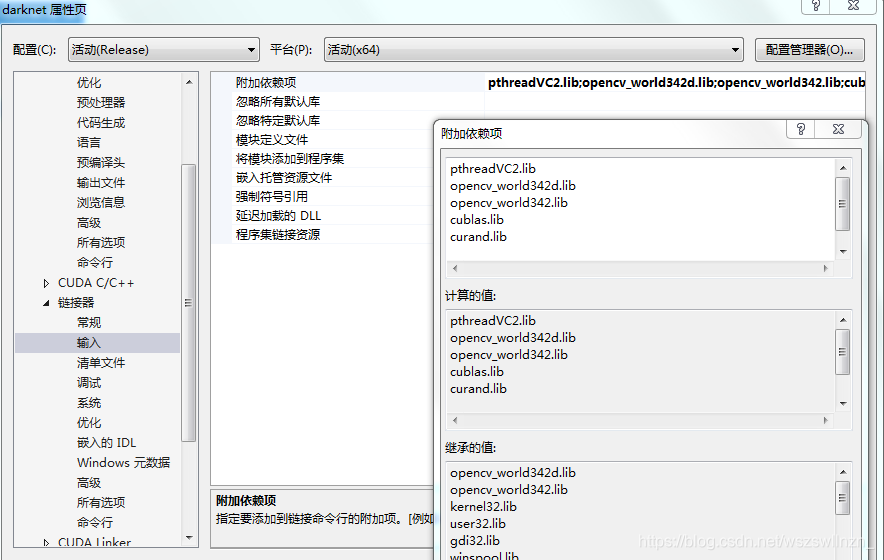Collapse the 链接器 tree node

tap(46, 303)
